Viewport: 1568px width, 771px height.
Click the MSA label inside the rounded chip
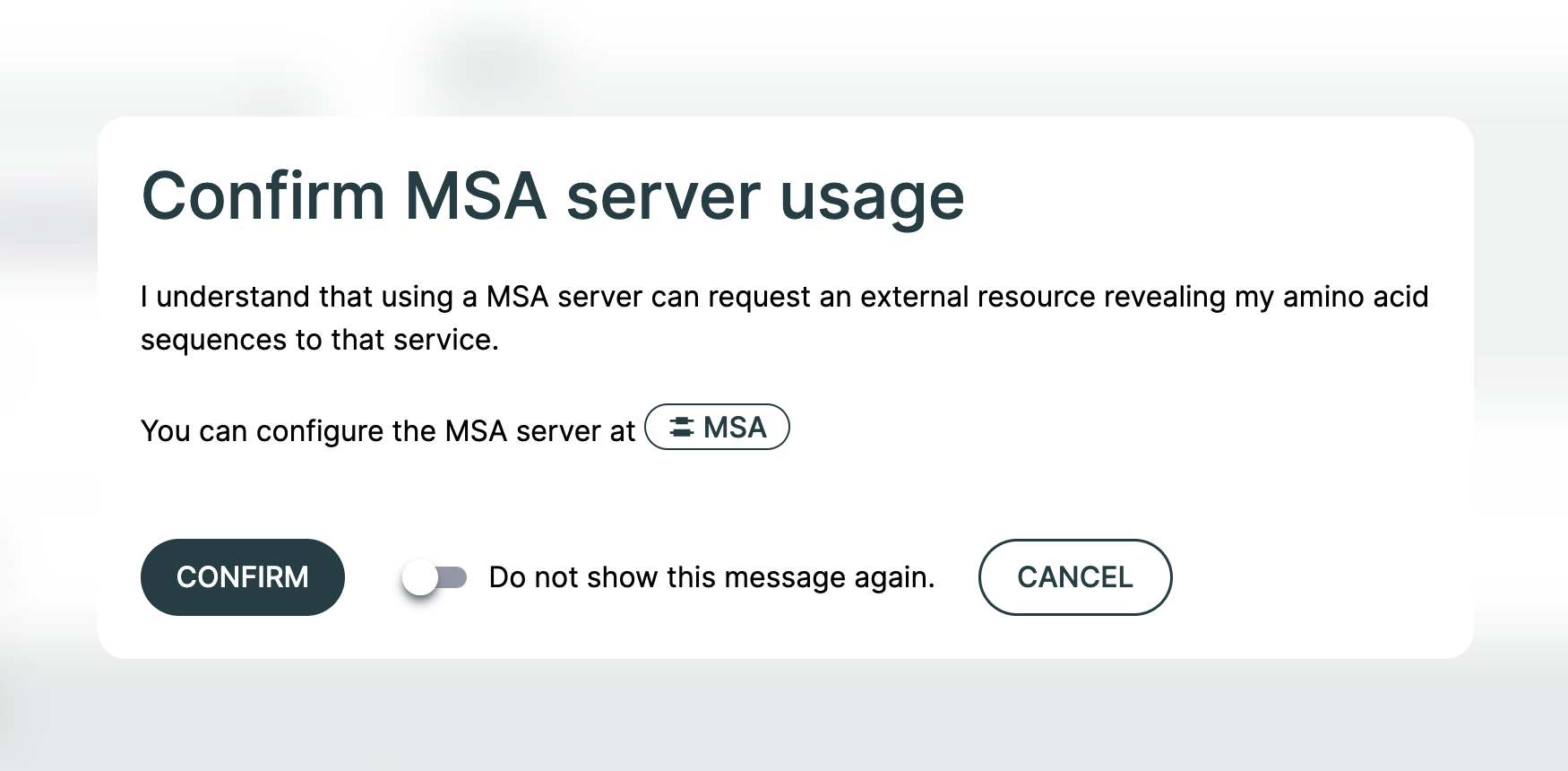tap(736, 428)
